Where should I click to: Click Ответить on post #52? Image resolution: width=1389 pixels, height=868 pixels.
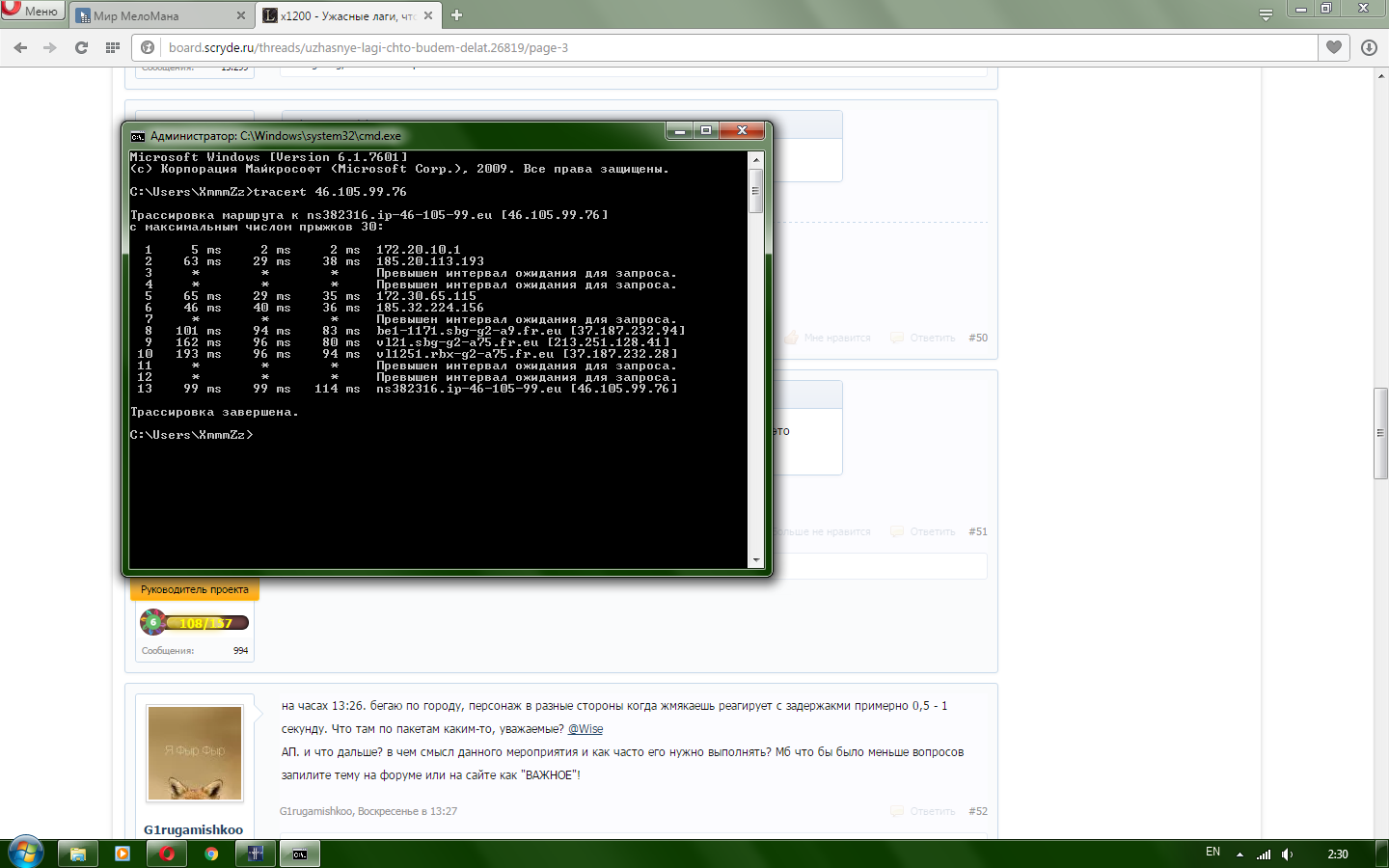[x=932, y=811]
